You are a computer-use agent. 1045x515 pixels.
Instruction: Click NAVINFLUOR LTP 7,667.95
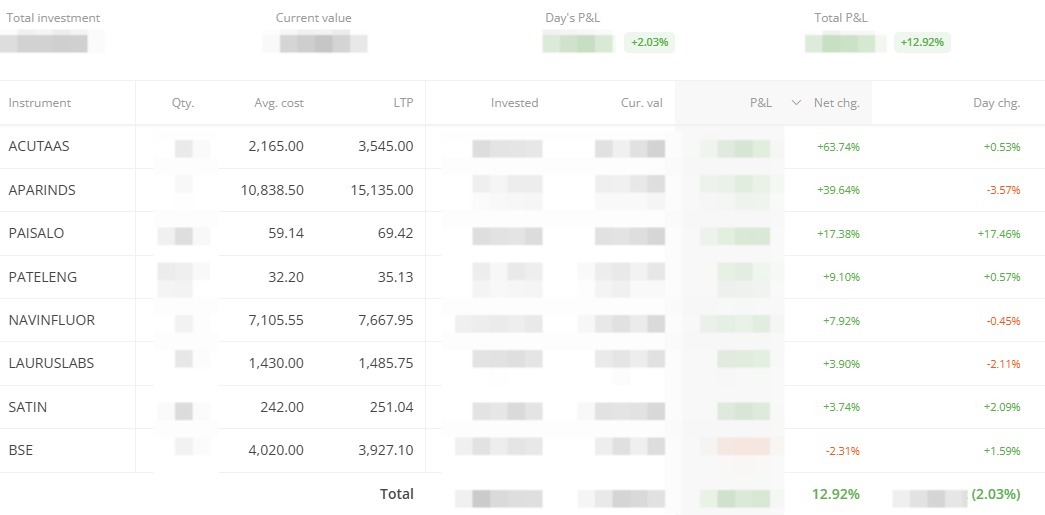pyautogui.click(x=385, y=320)
